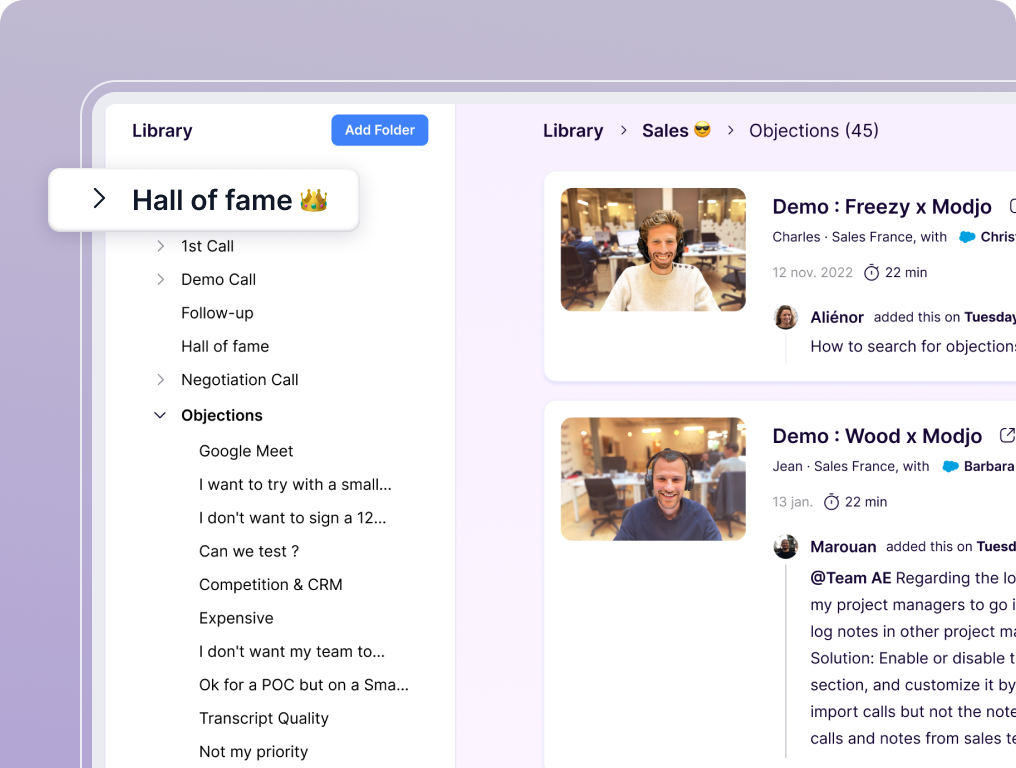Open the Demo : Freezy x Modjo title
The height and width of the screenshot is (768, 1016).
(x=882, y=207)
